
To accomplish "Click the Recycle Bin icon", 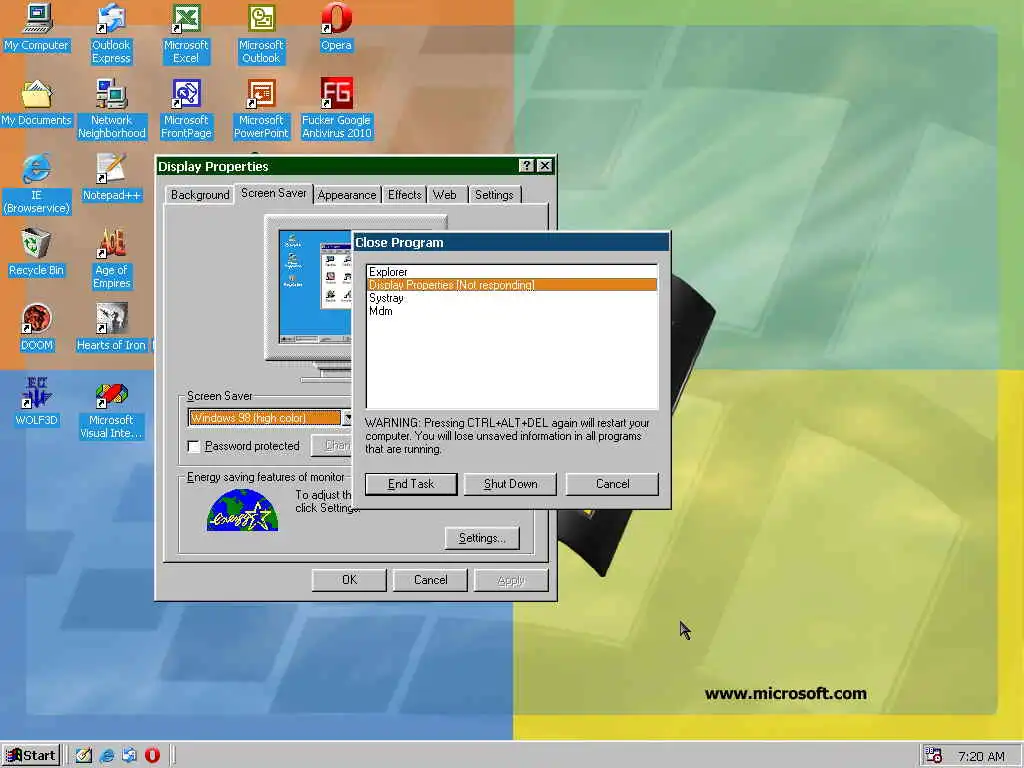I will click(37, 253).
